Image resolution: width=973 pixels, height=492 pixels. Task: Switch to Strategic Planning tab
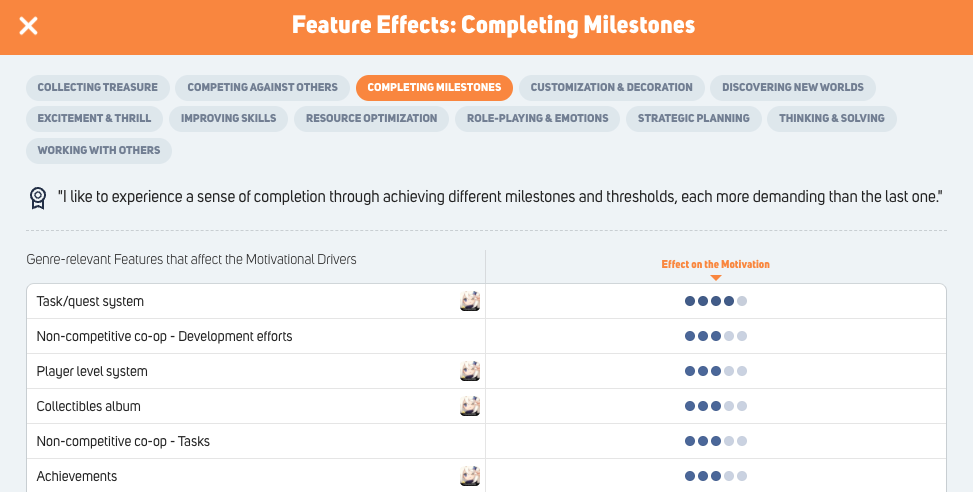(693, 119)
